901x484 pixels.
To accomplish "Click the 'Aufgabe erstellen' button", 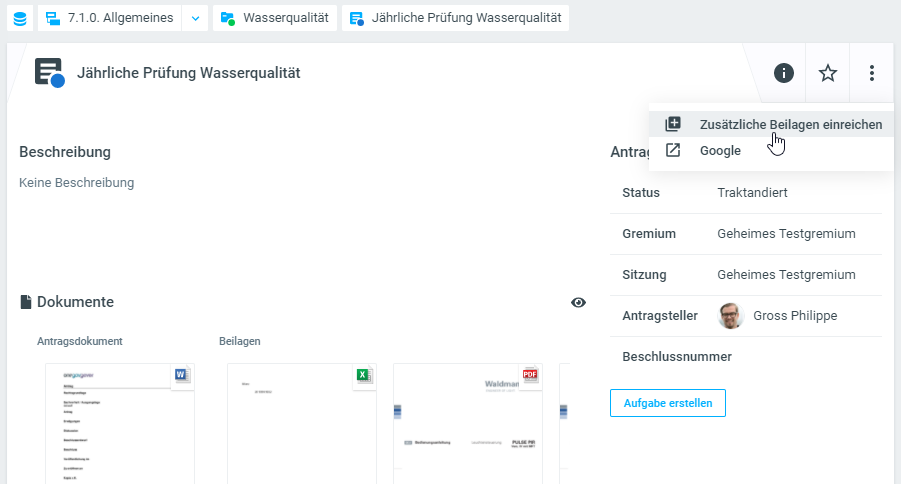I will (x=667, y=403).
